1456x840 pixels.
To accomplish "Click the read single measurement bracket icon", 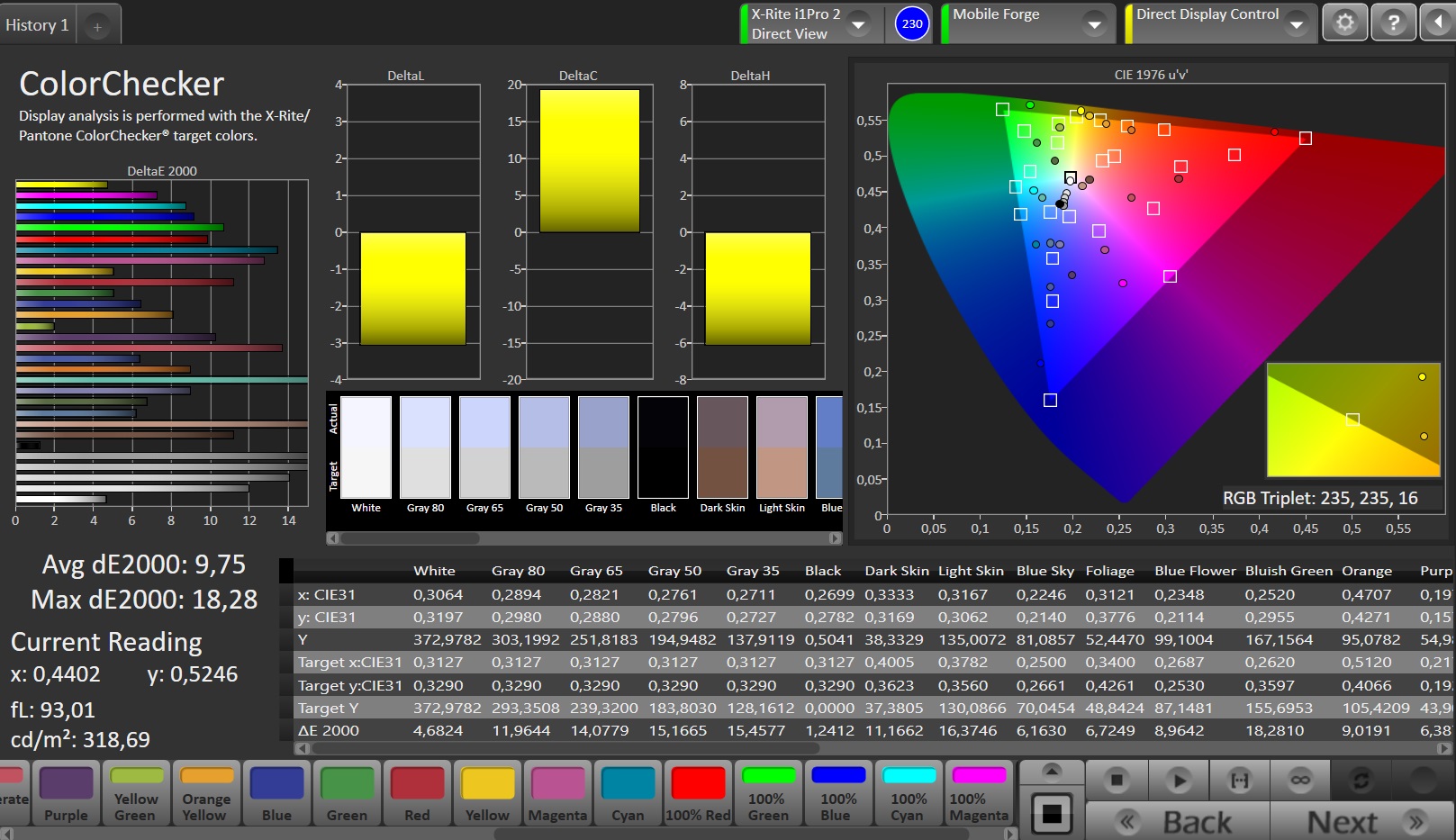I will pos(1239,780).
